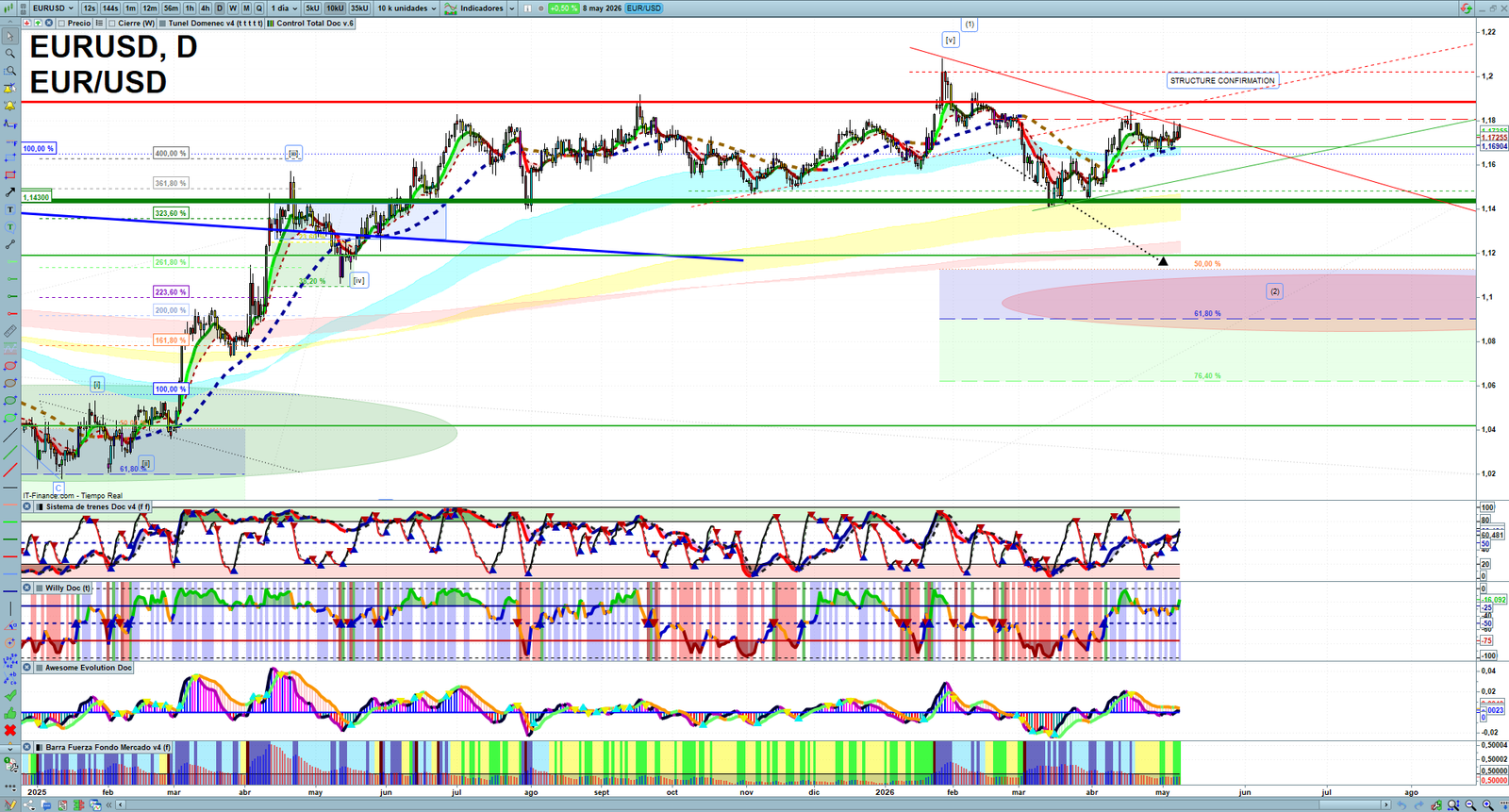The image size is (1509, 812).
Task: Toggle the Cierre (W) checkbox
Action: [112, 24]
